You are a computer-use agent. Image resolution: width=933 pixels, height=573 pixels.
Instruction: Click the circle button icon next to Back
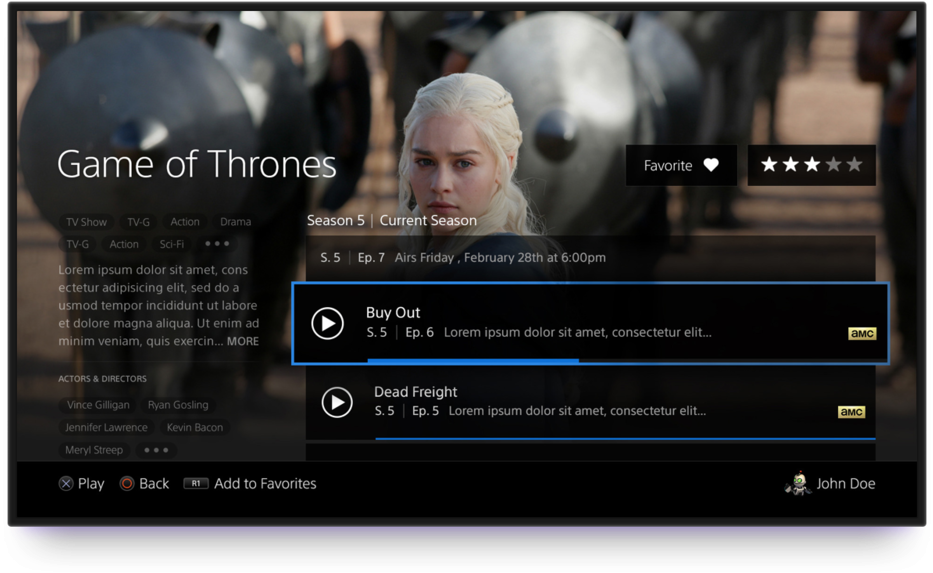(127, 484)
